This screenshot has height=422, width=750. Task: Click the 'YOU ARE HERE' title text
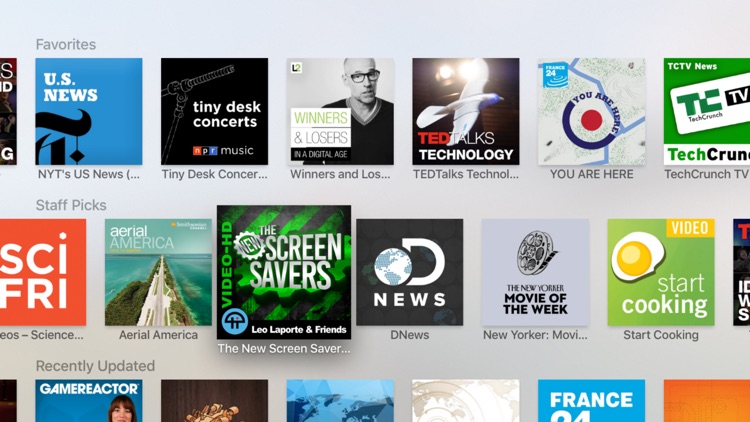[x=592, y=174]
